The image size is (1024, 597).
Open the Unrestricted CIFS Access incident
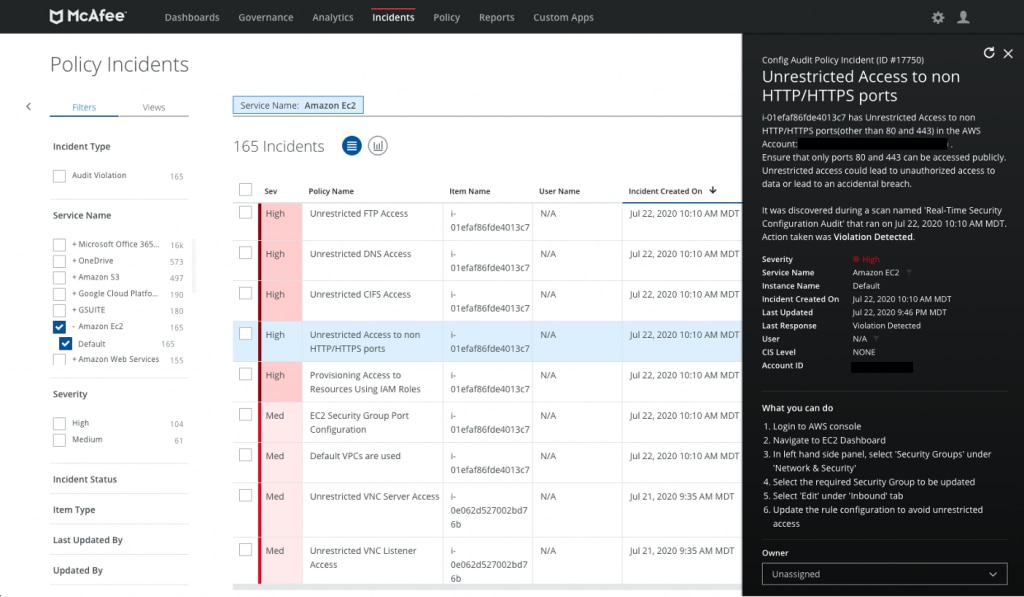pyautogui.click(x=360, y=295)
